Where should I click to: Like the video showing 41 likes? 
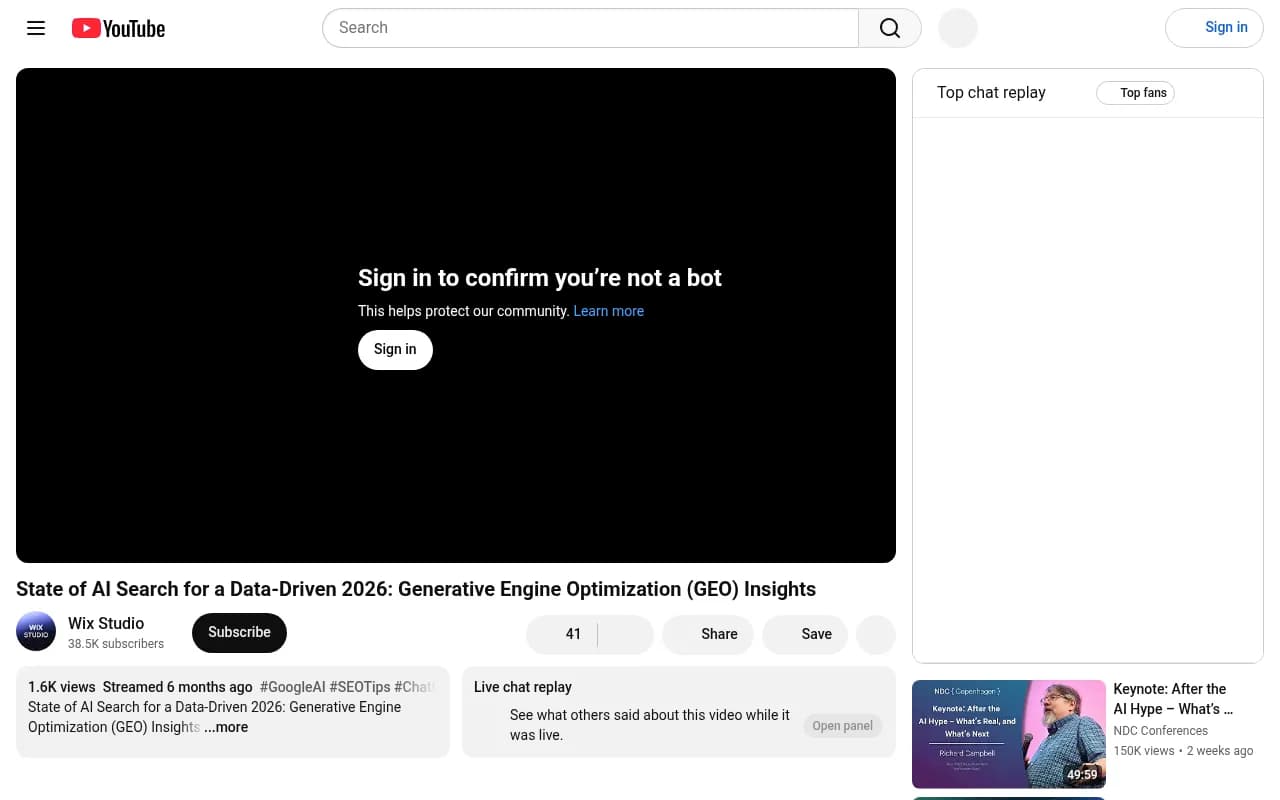(x=561, y=634)
